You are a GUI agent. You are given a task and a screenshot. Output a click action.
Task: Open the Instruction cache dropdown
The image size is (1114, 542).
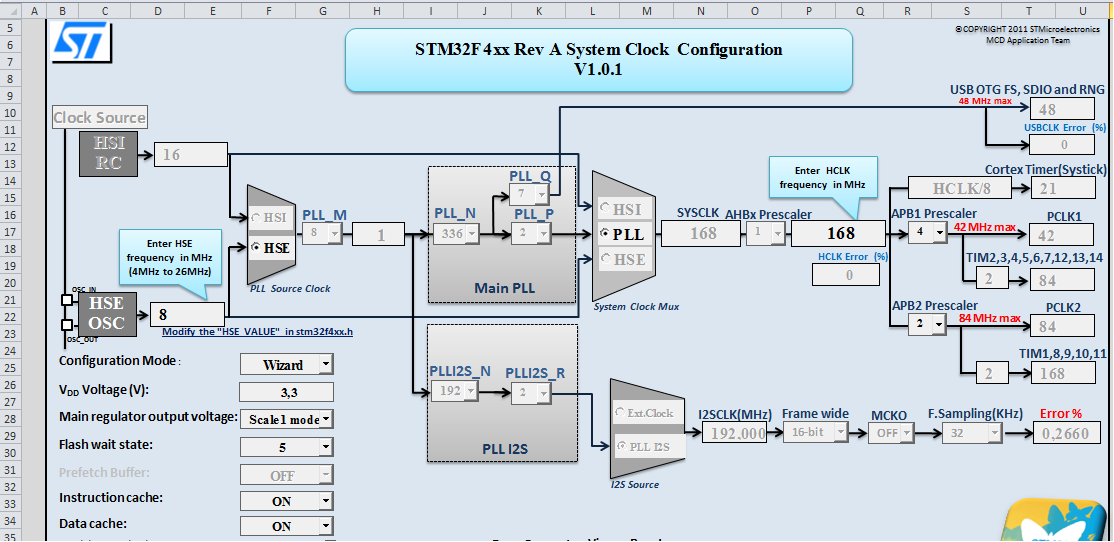pos(325,501)
